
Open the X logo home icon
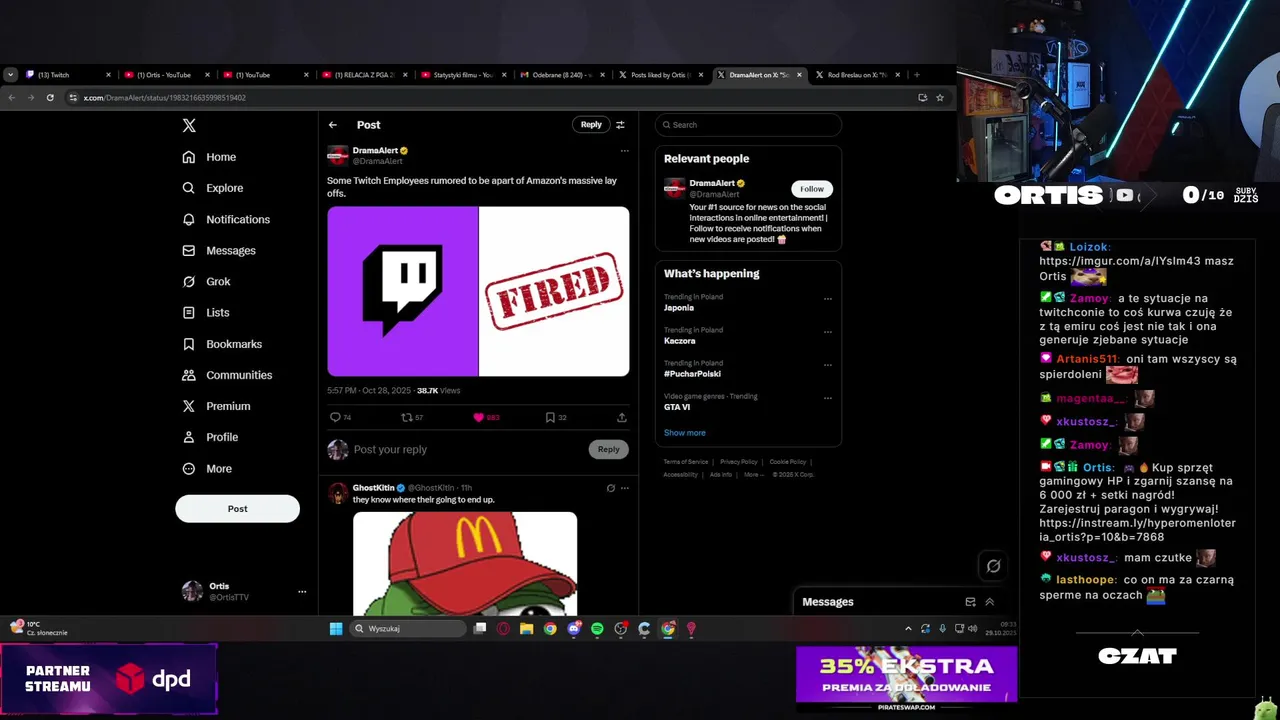pos(189,125)
